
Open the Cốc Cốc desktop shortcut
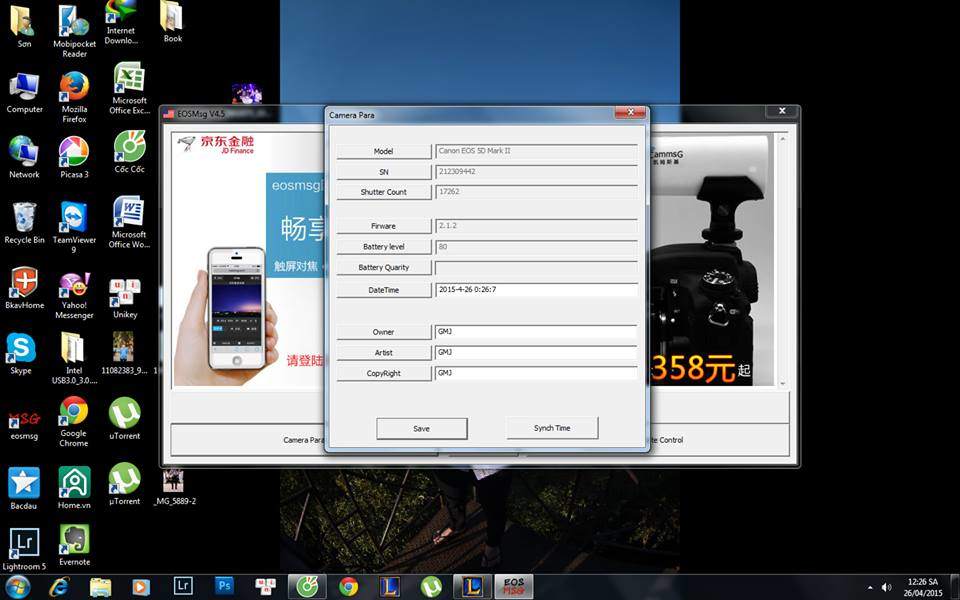tap(129, 152)
